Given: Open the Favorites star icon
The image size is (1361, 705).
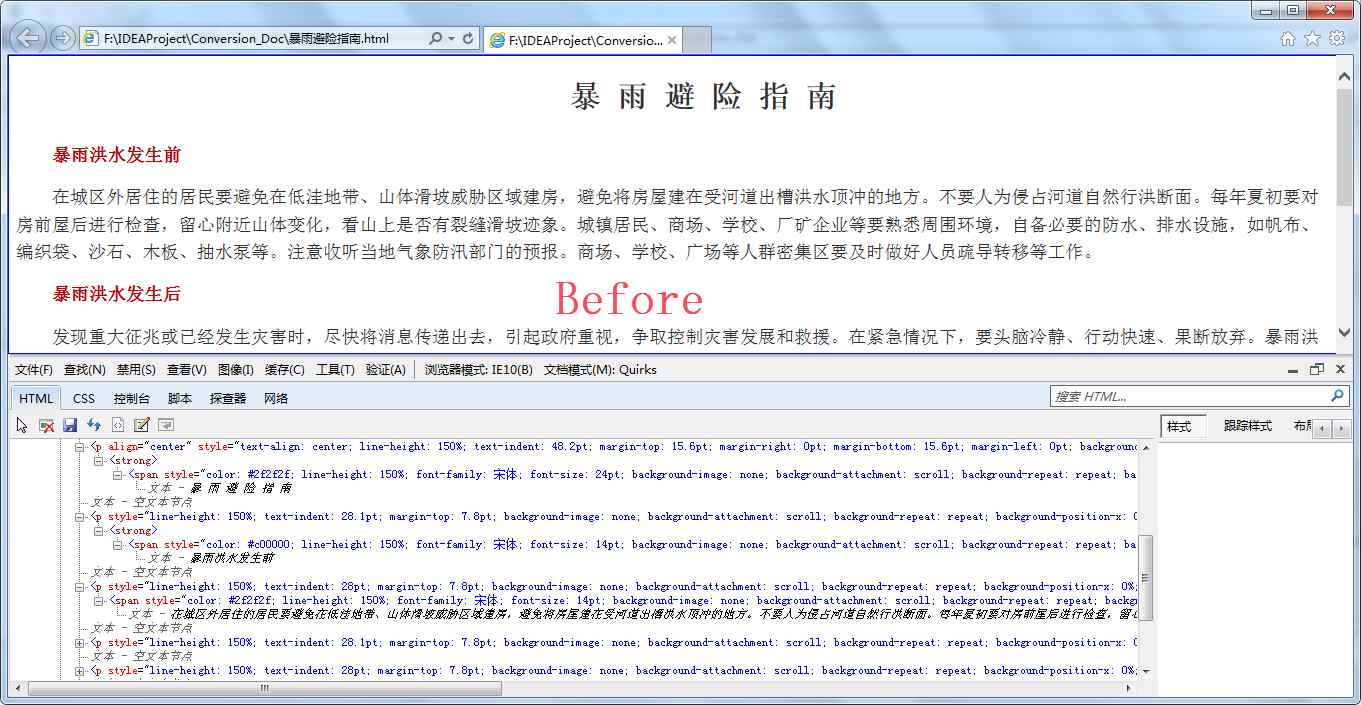Looking at the screenshot, I should tap(1313, 39).
